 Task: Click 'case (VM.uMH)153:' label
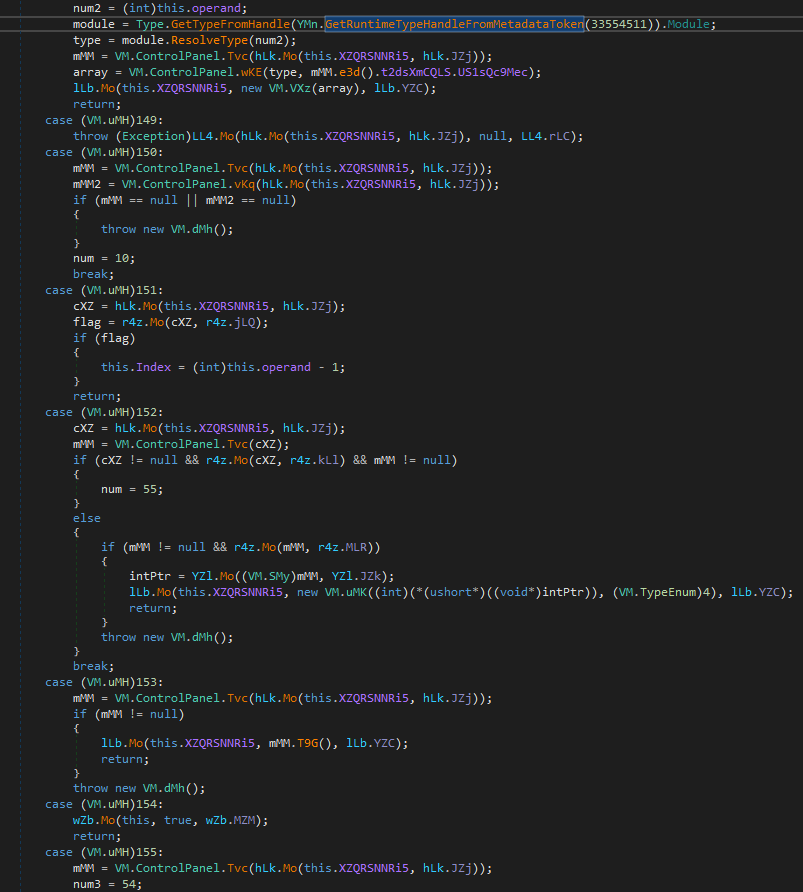click(104, 682)
